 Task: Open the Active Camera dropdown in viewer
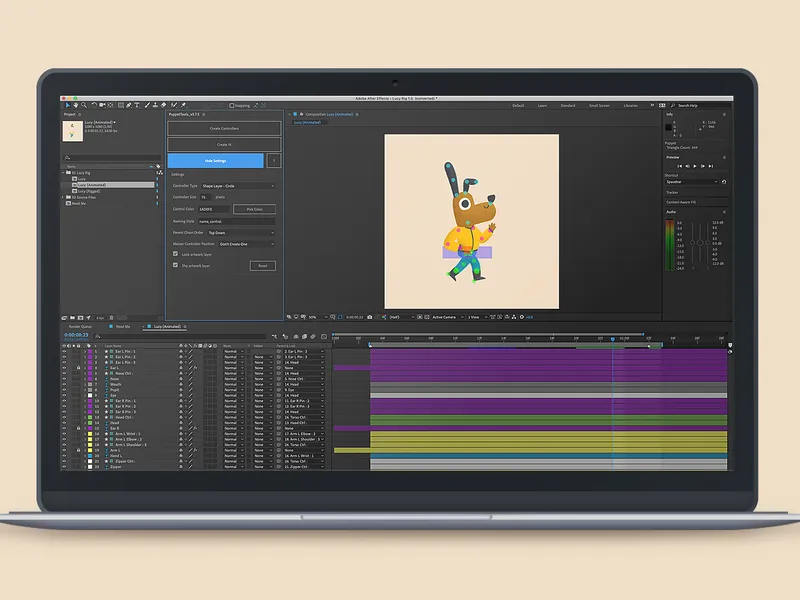[448, 317]
